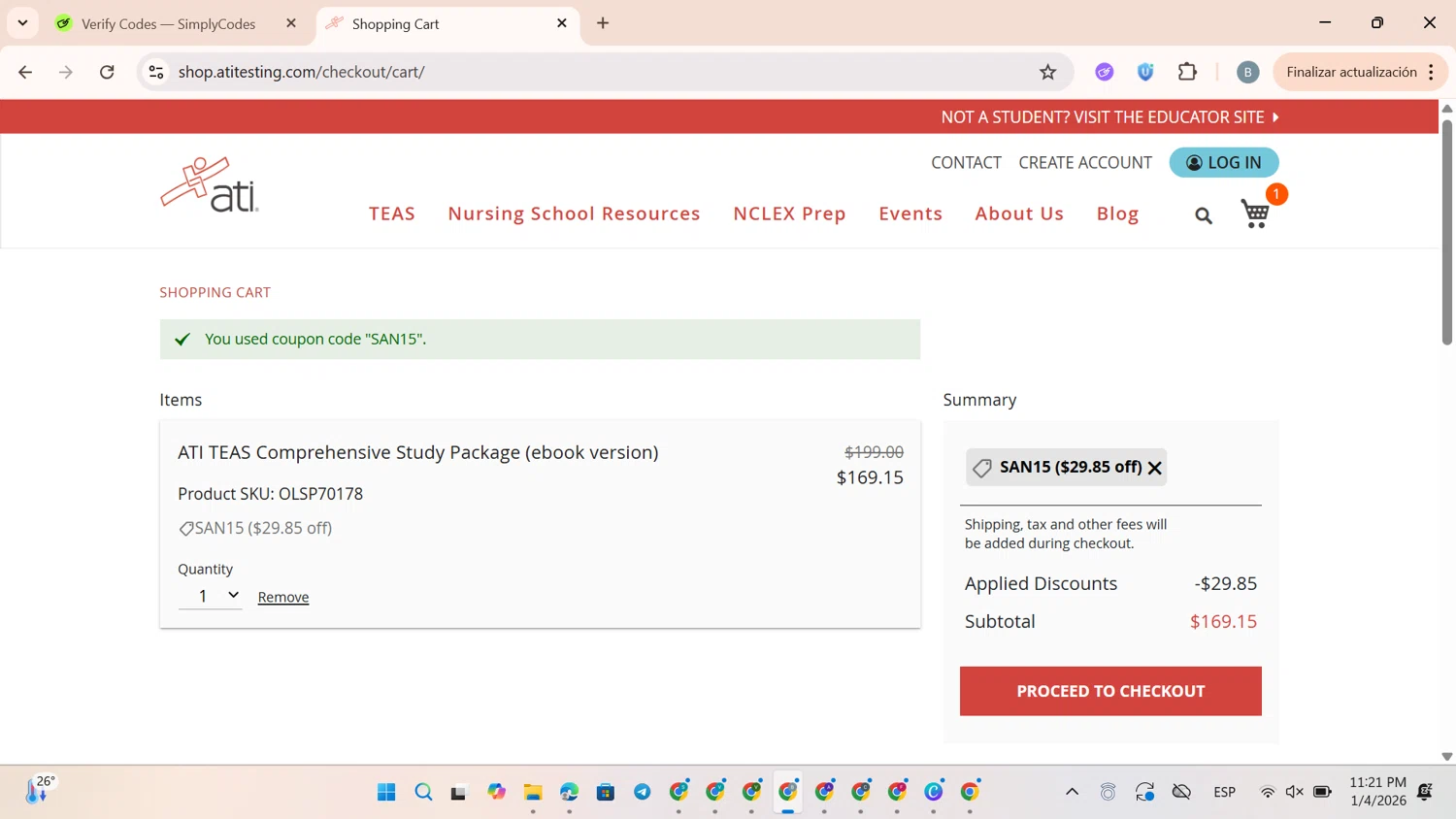Open the Extensions puzzle icon
Image resolution: width=1456 pixels, height=819 pixels.
pos(1187,72)
